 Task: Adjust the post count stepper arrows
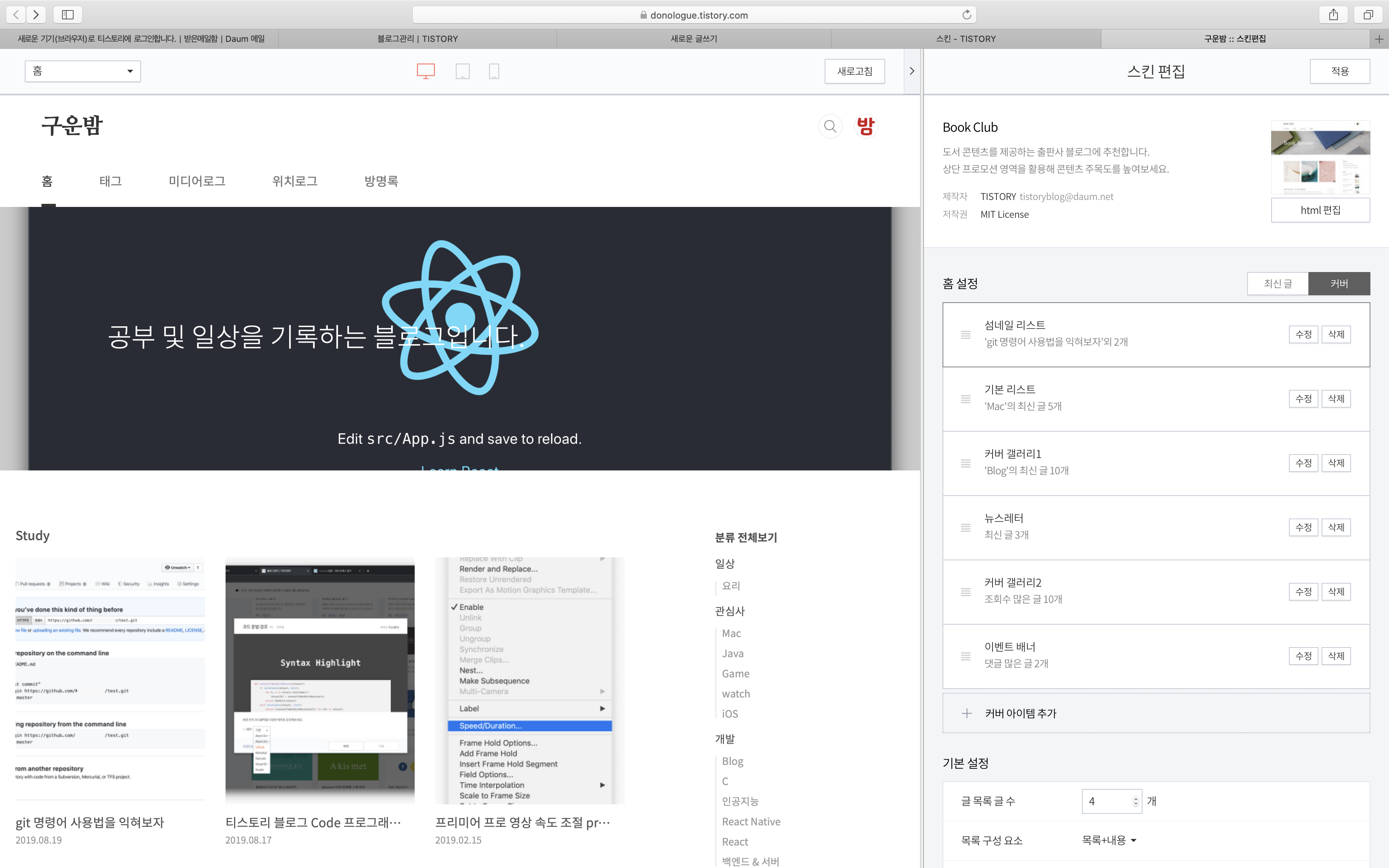[1135, 801]
